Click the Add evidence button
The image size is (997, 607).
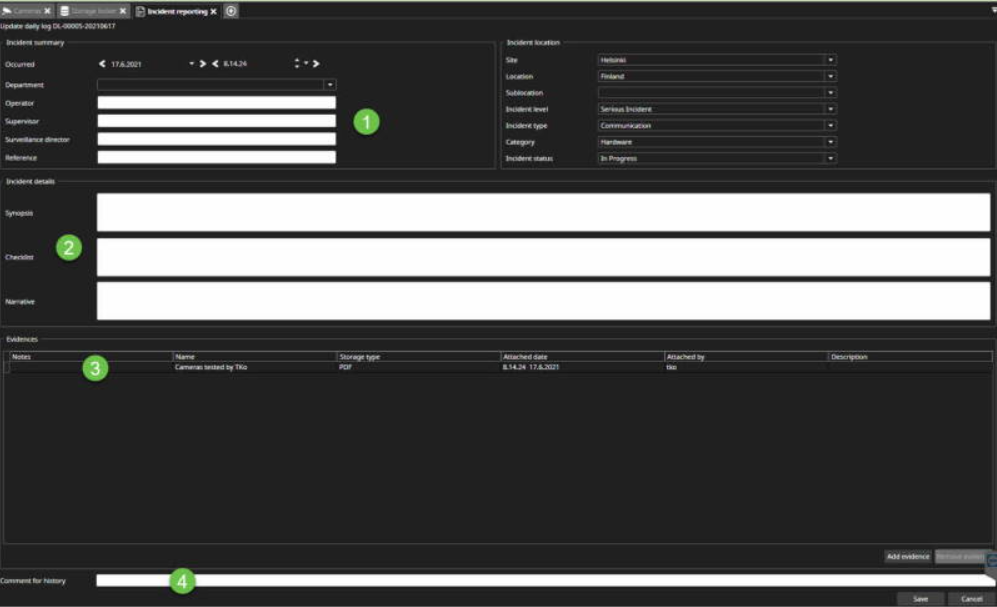pyautogui.click(x=908, y=556)
